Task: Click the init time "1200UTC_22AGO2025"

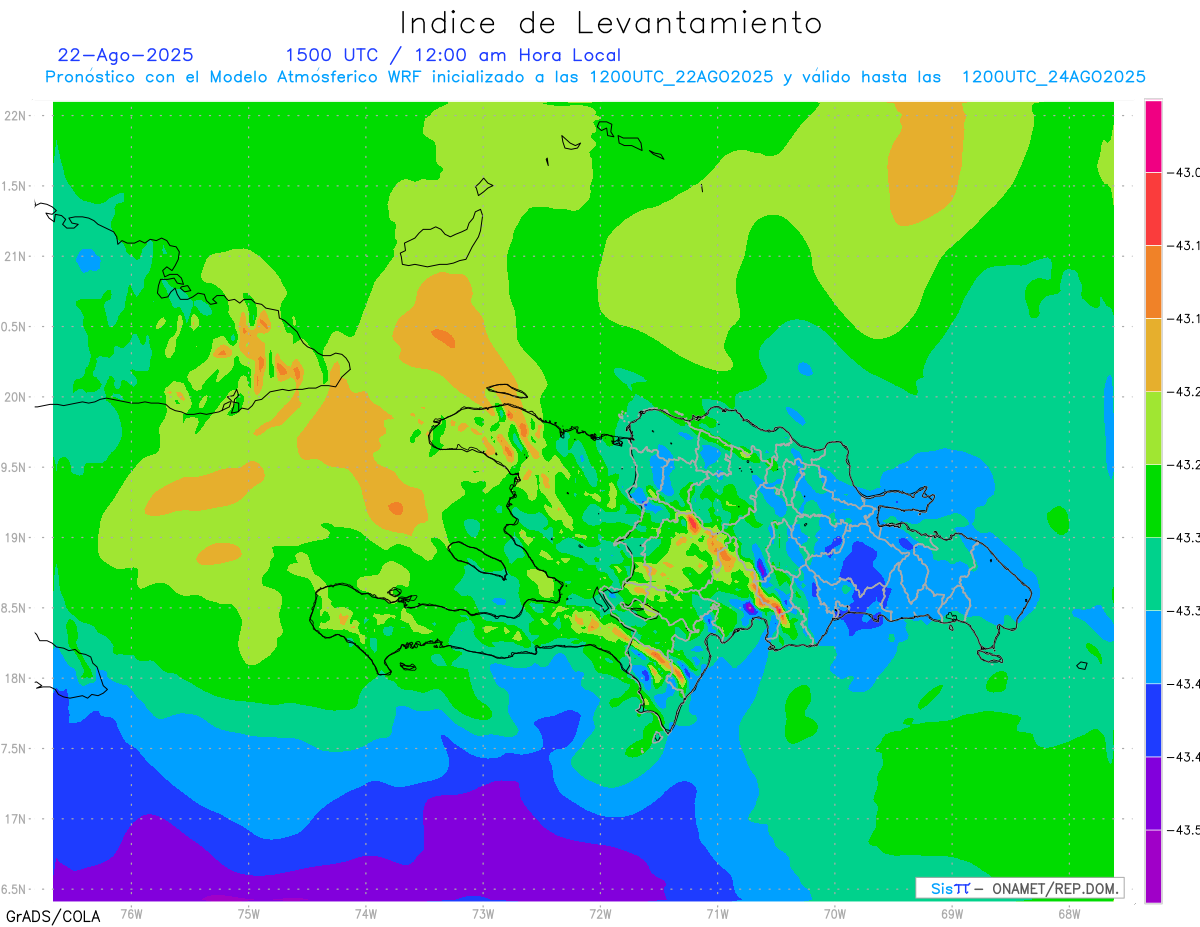Action: pos(681,77)
